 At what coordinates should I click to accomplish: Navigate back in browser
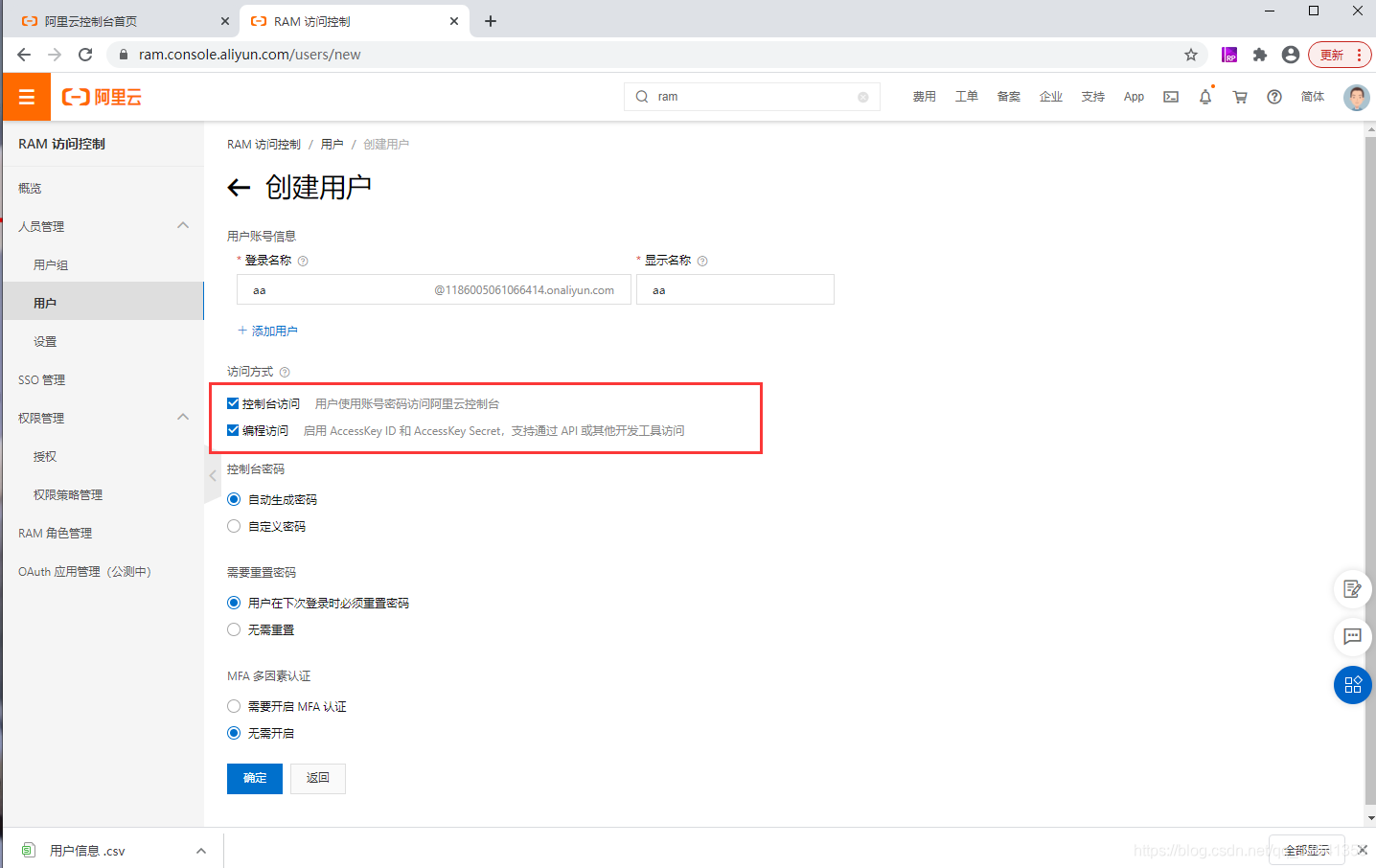click(x=24, y=55)
